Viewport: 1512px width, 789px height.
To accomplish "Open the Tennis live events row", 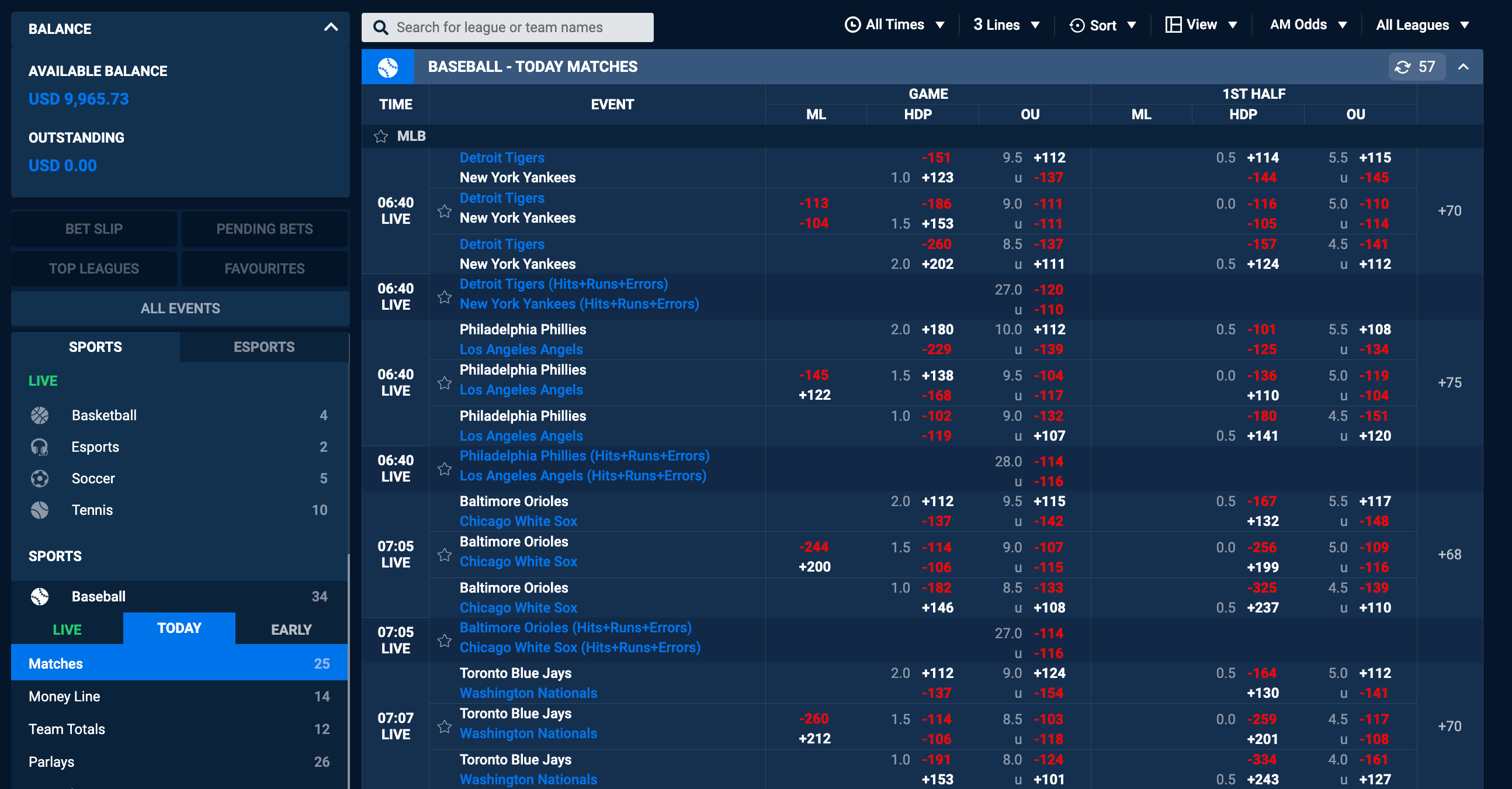I will [179, 511].
